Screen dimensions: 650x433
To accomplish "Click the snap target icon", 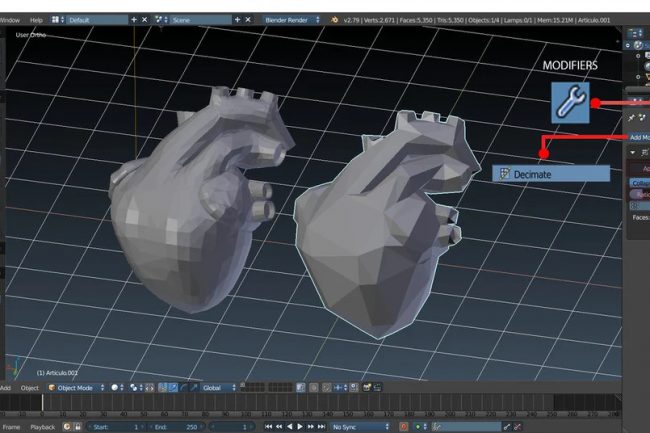I will 354,388.
